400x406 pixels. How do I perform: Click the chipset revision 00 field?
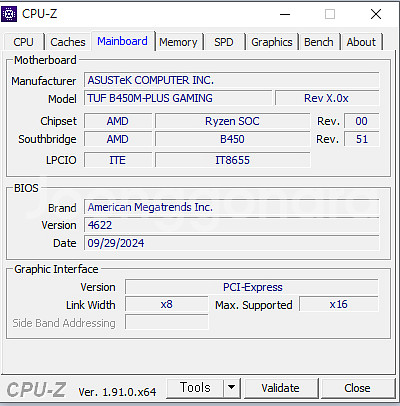coord(362,121)
